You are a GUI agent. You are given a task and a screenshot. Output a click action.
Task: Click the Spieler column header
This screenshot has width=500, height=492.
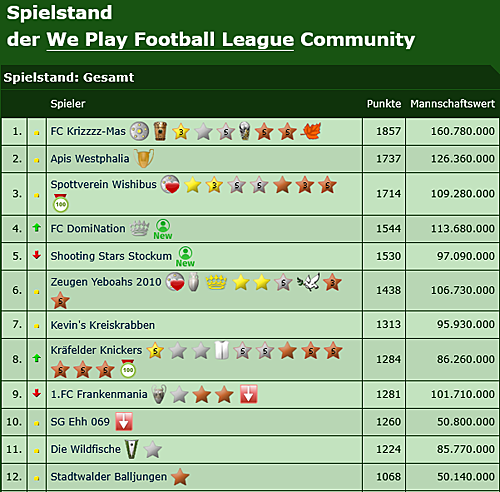(68, 104)
